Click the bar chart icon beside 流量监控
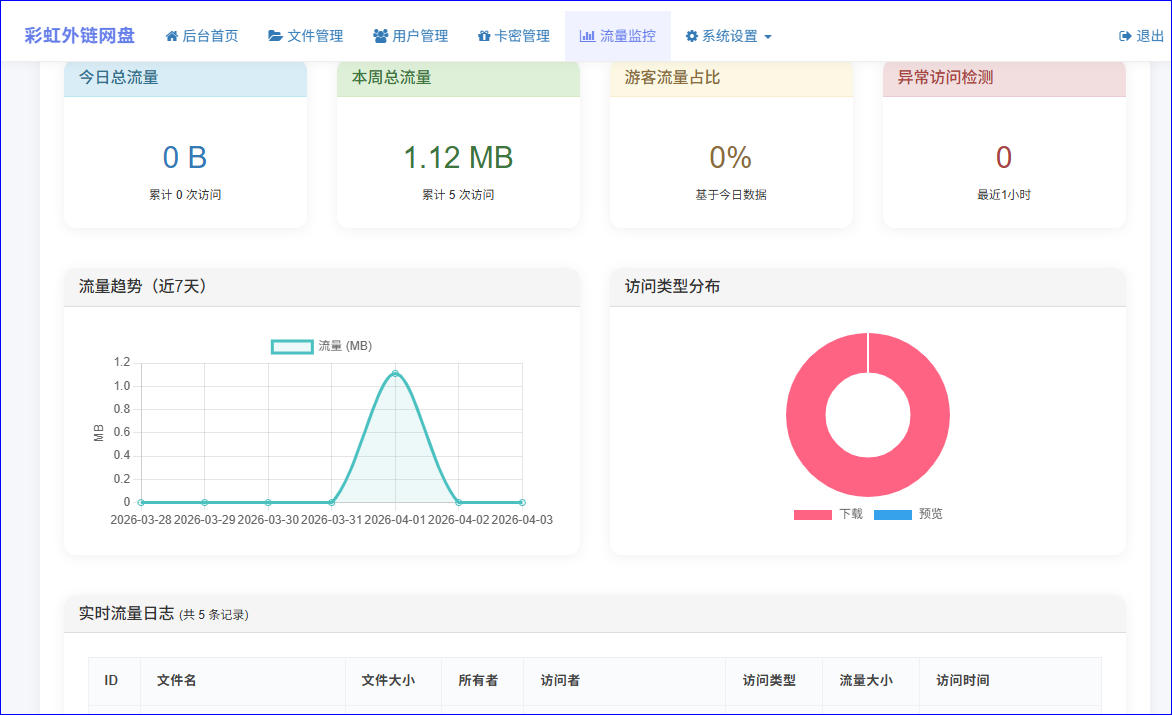Image resolution: width=1172 pixels, height=715 pixels. (587, 36)
